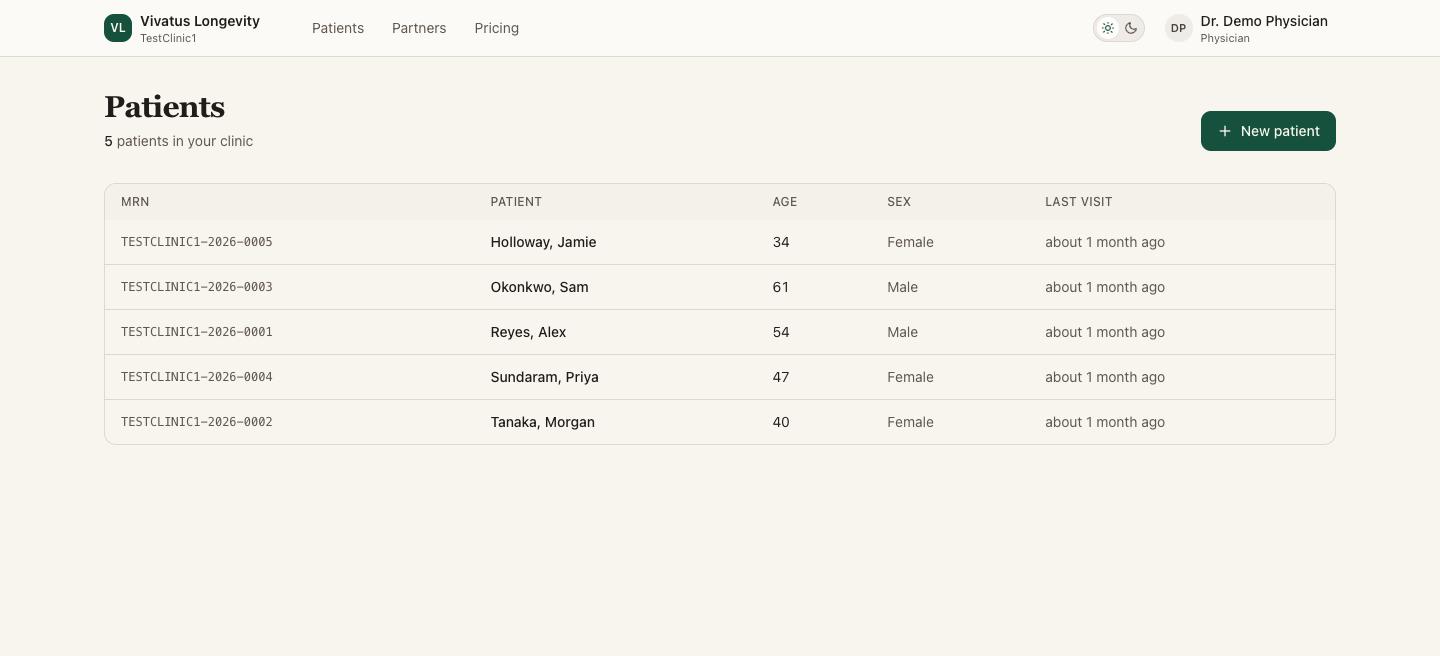Click last visit in Tanaka, Morgan row
The image size is (1440, 656).
[x=1105, y=422]
